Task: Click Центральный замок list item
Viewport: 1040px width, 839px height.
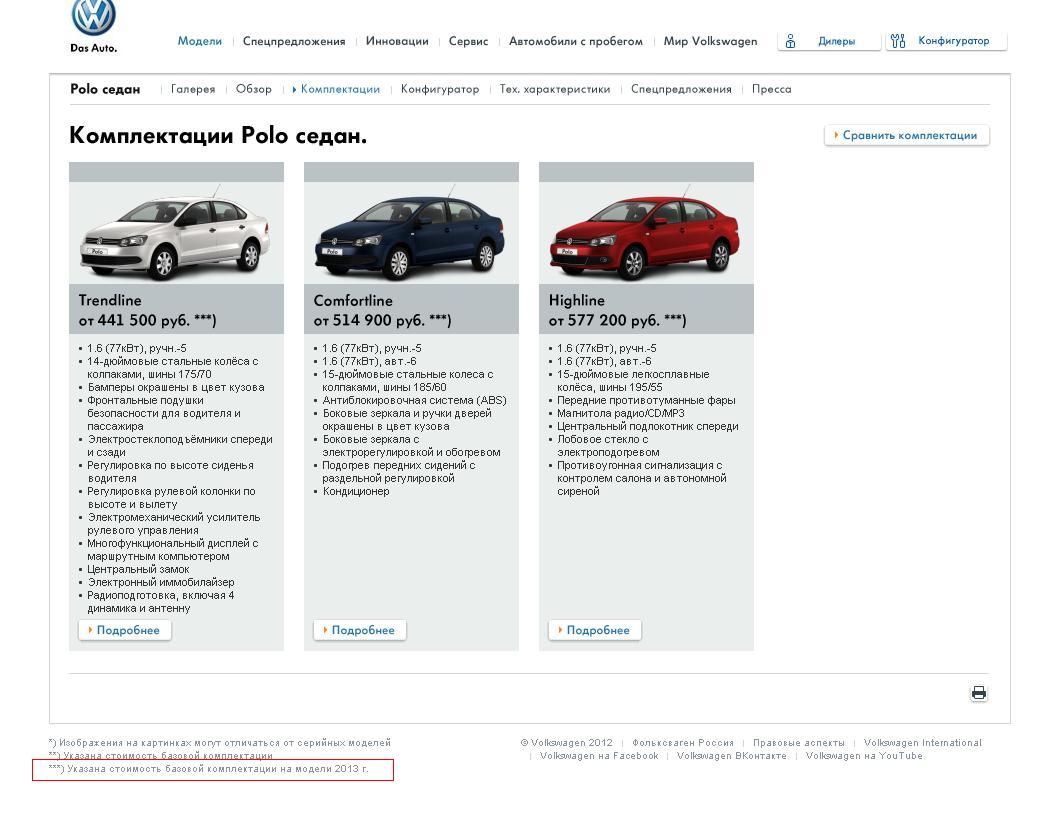Action: click(x=138, y=569)
